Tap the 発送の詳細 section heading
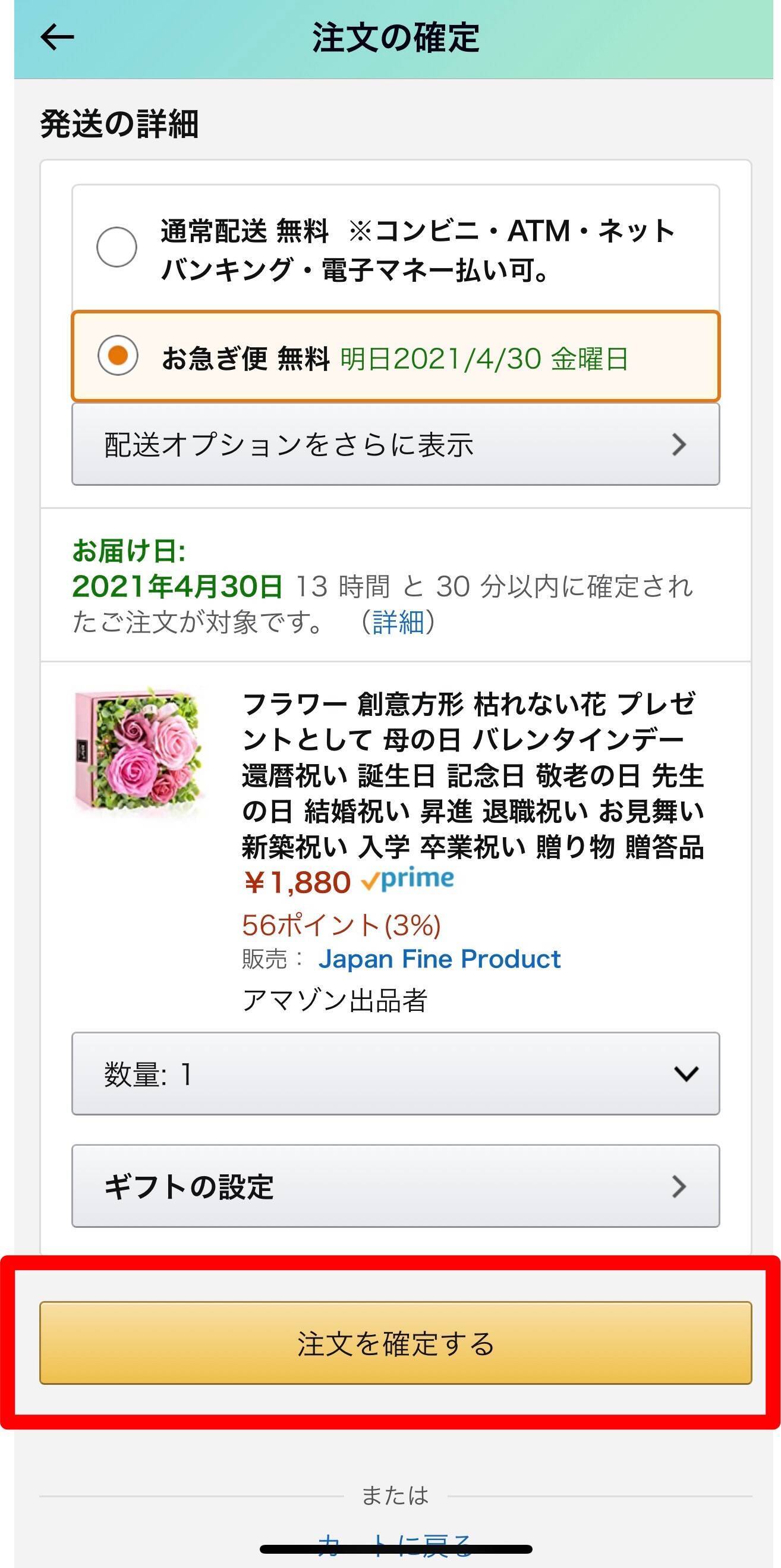Screen dimensions: 781x1568 pyautogui.click(x=119, y=124)
